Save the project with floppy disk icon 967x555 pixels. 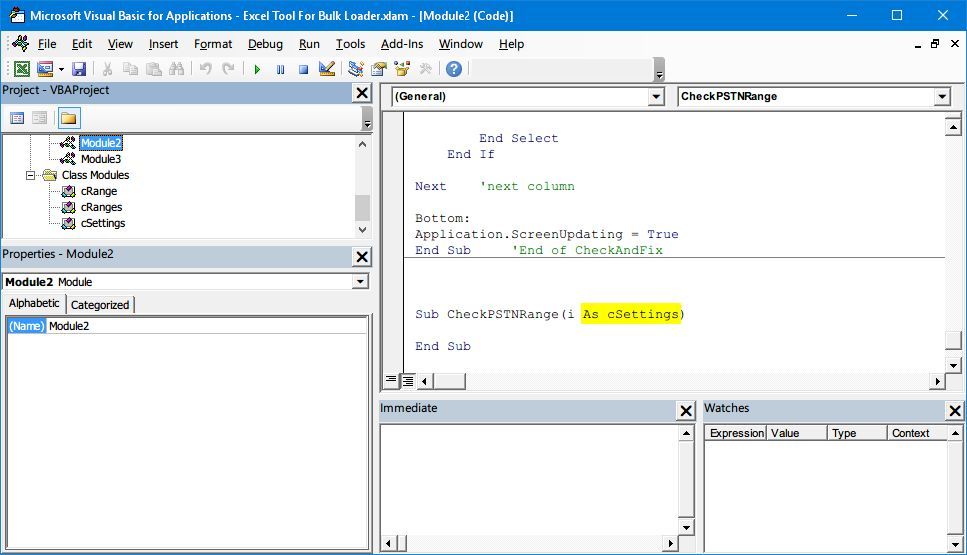79,68
